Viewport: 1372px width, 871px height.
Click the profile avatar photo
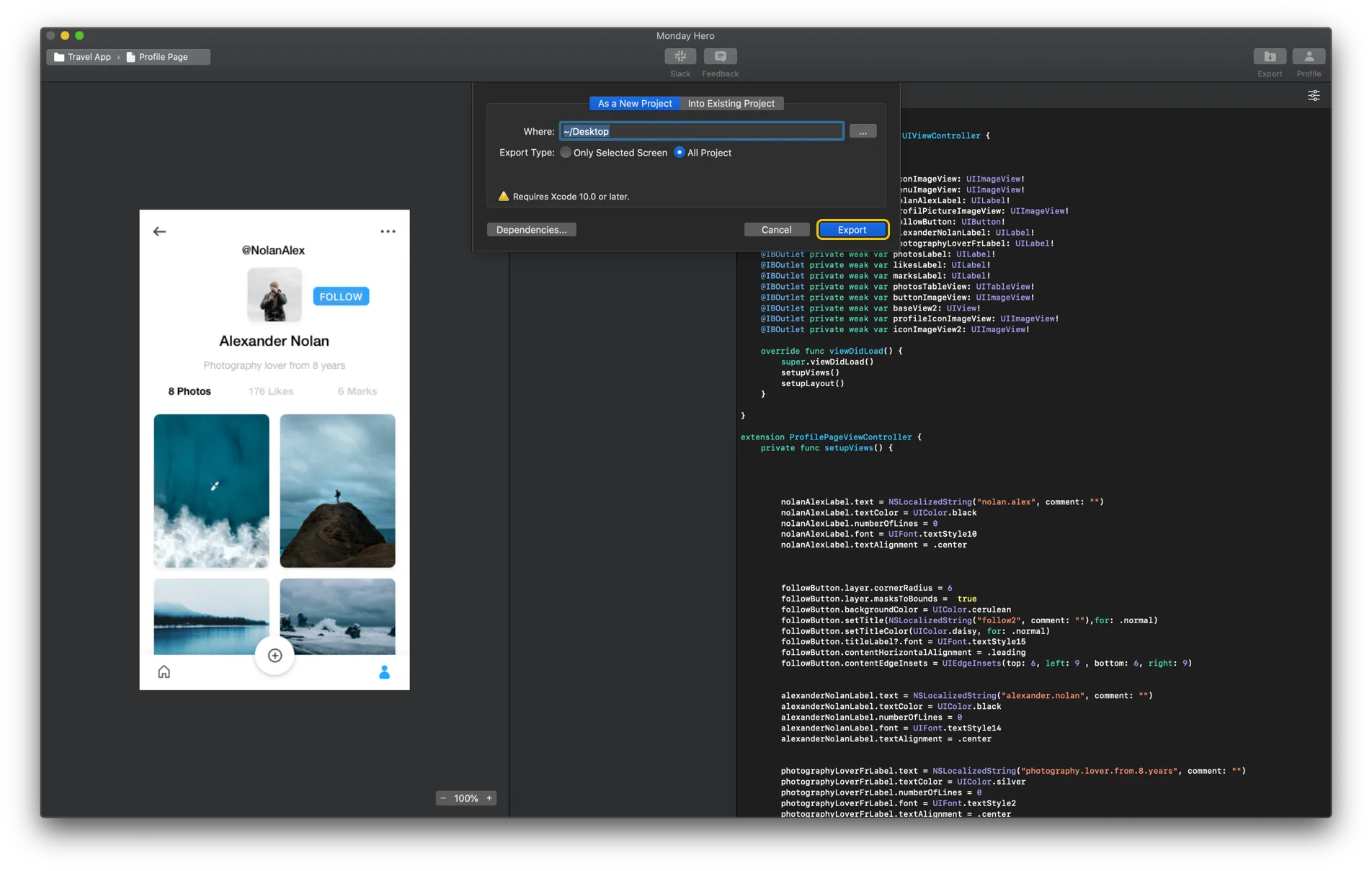click(275, 295)
